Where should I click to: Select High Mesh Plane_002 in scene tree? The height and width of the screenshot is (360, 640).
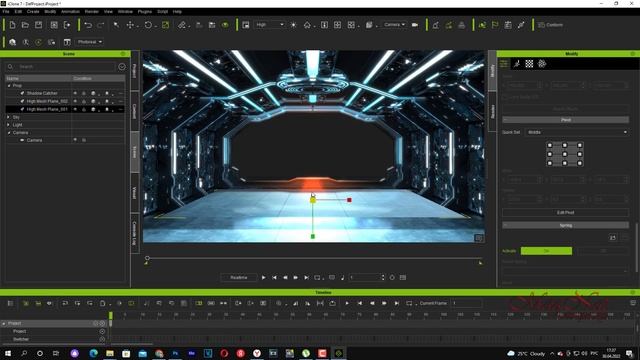[47, 101]
